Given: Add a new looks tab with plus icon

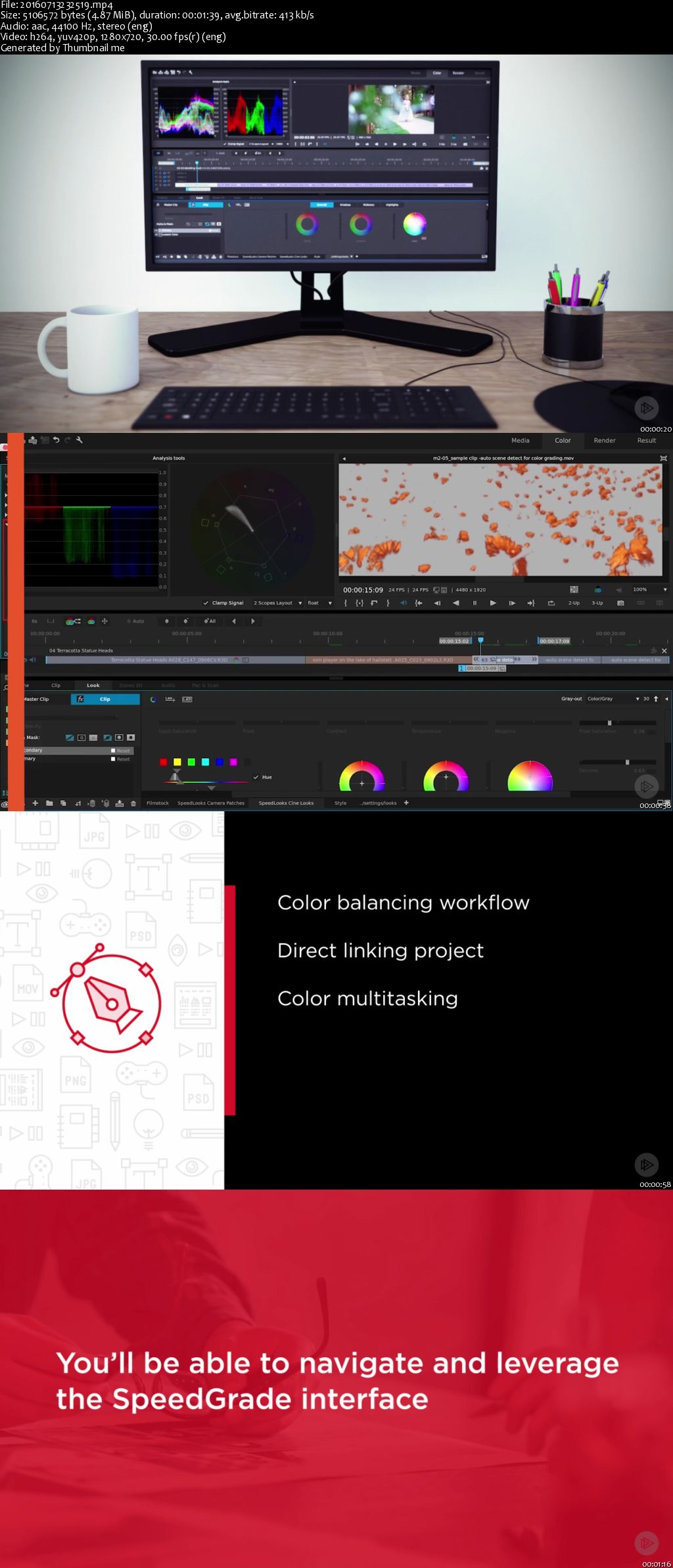Looking at the screenshot, I should (x=406, y=803).
